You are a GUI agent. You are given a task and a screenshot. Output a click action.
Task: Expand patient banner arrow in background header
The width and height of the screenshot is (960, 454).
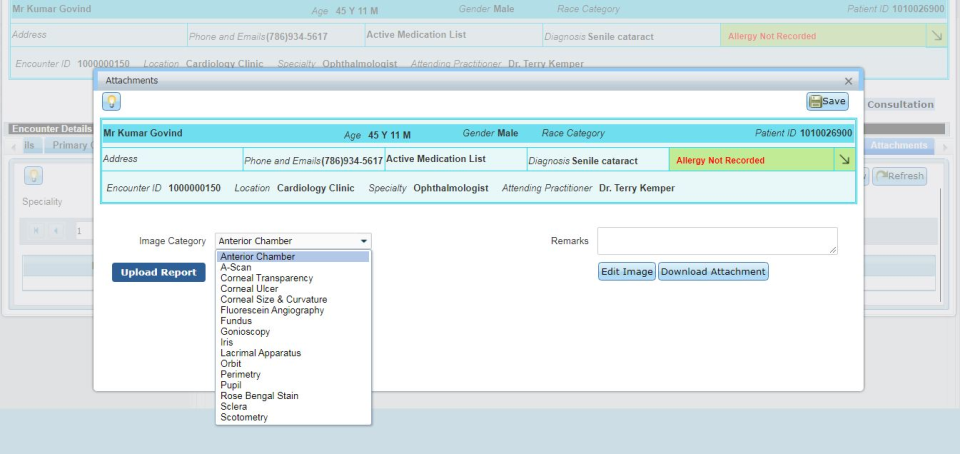[937, 35]
